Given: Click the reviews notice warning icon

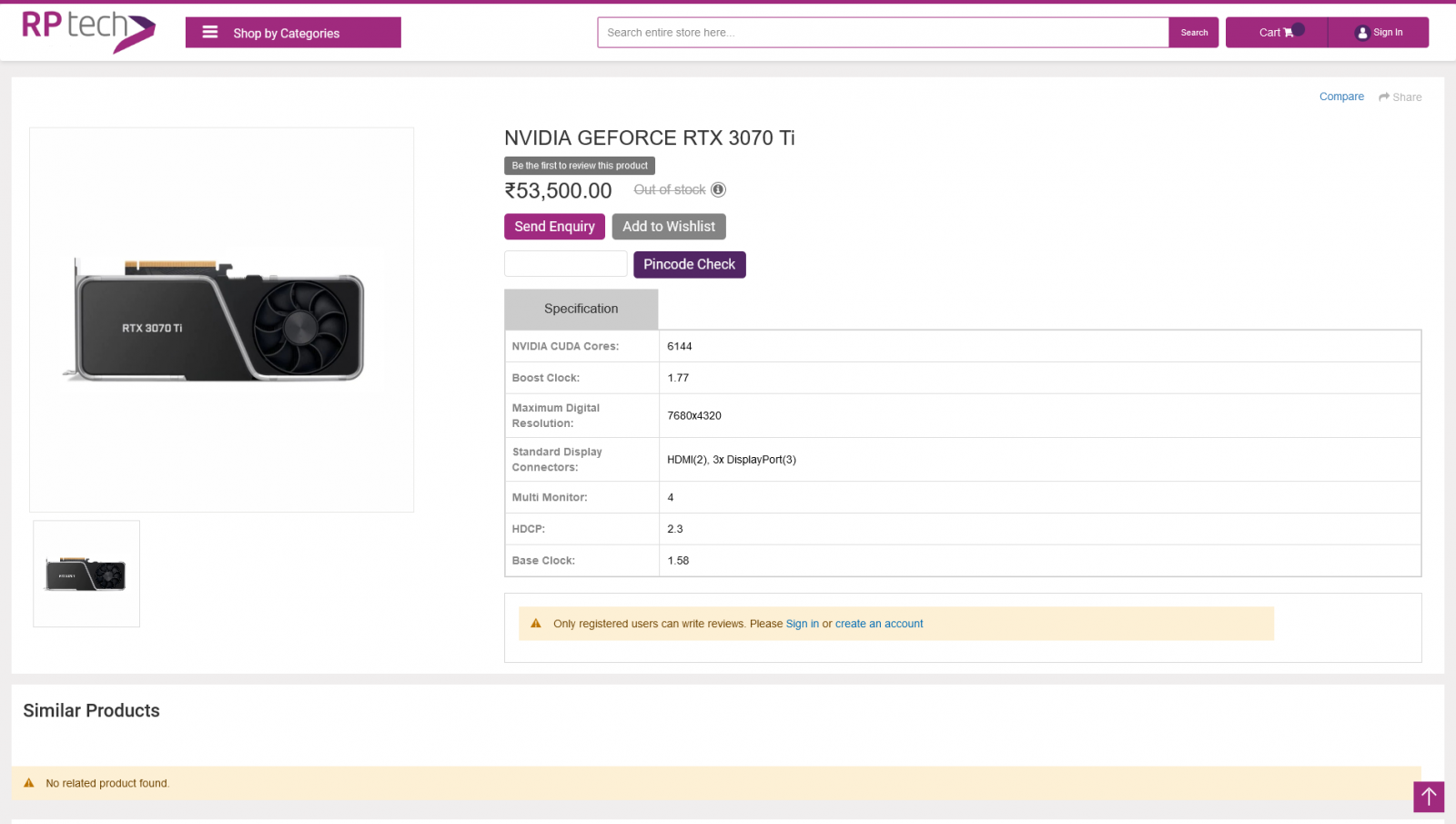Looking at the screenshot, I should [536, 624].
